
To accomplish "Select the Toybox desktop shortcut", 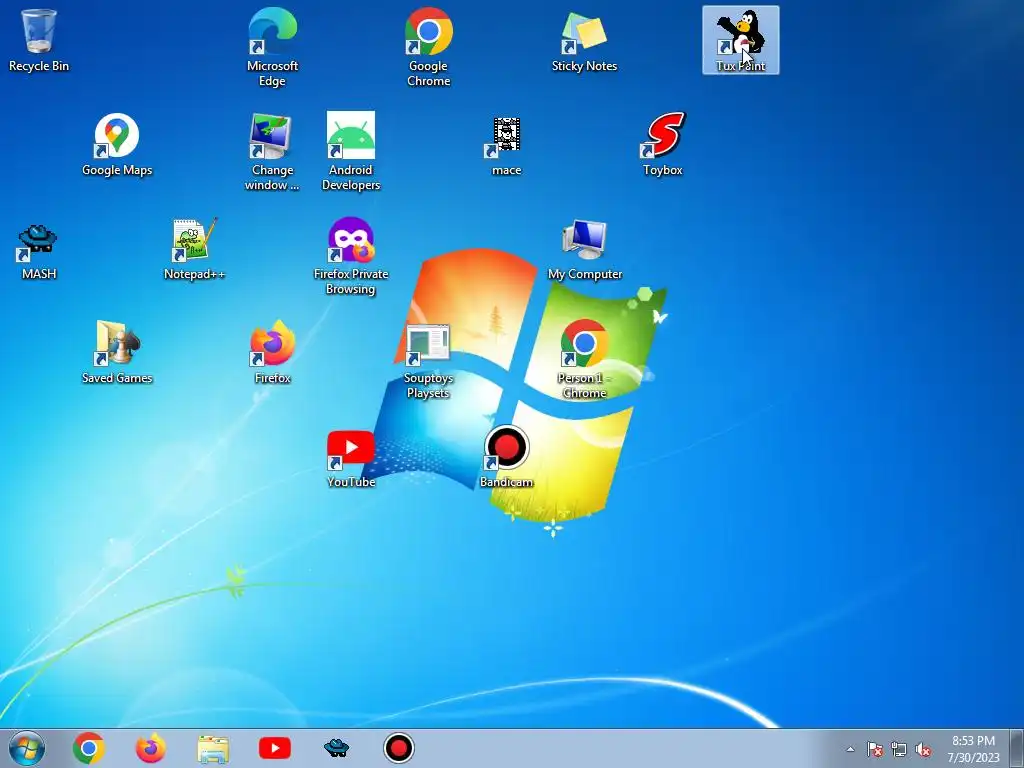I will point(662,145).
